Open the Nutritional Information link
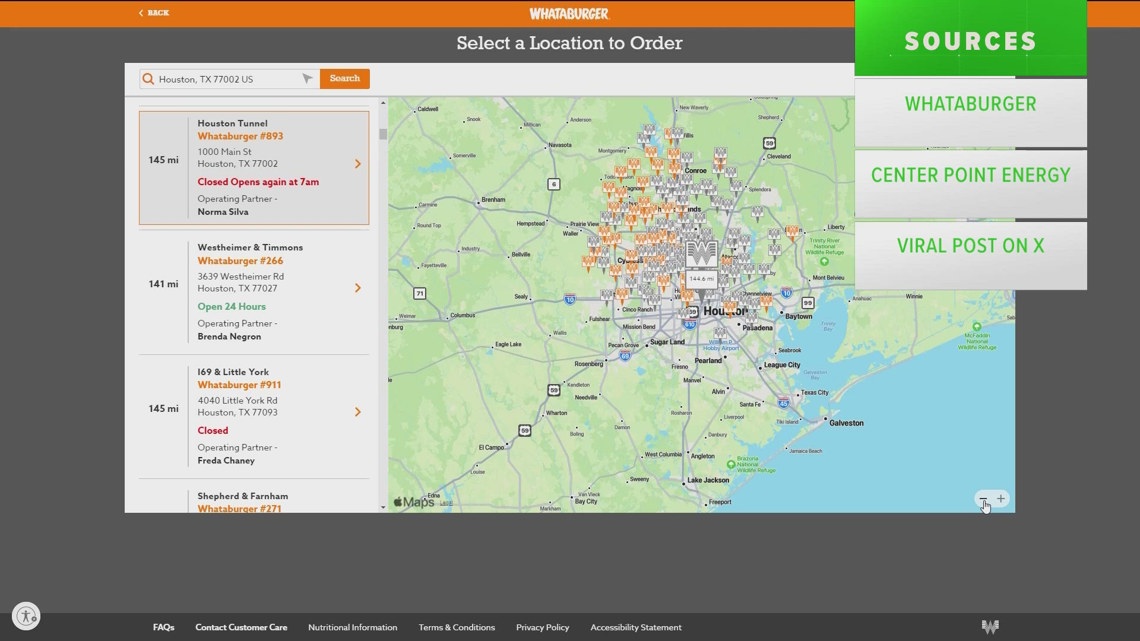The image size is (1140, 641). (352, 627)
